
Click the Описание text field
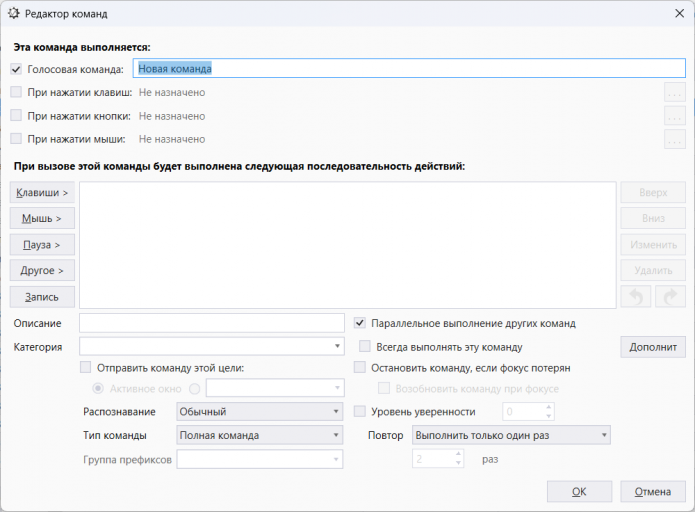(x=212, y=323)
